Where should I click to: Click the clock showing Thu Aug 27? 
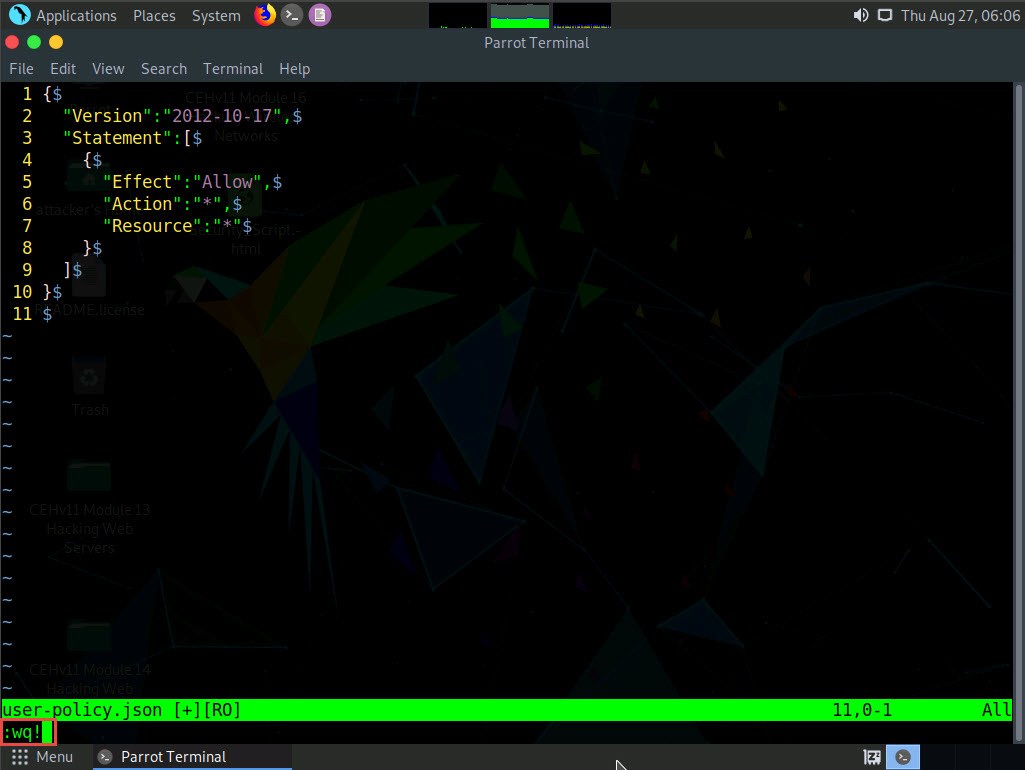960,16
